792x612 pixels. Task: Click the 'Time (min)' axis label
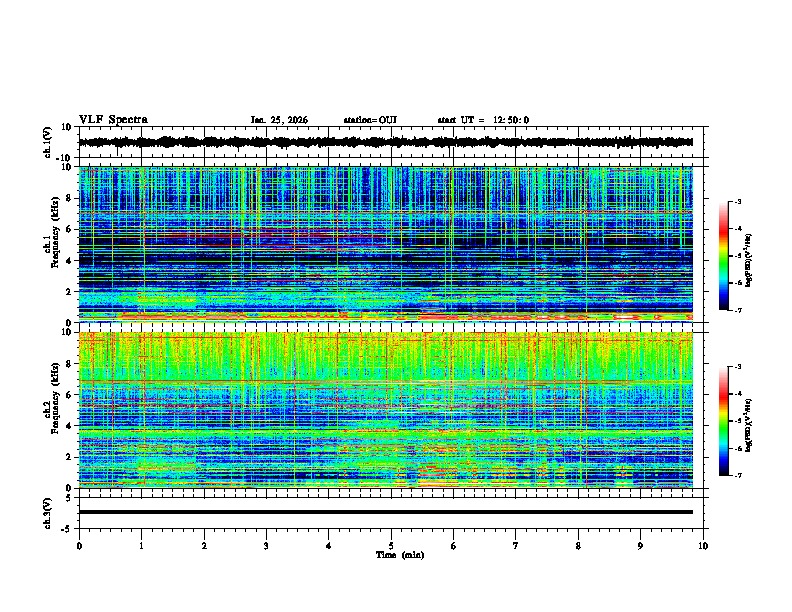[400, 555]
